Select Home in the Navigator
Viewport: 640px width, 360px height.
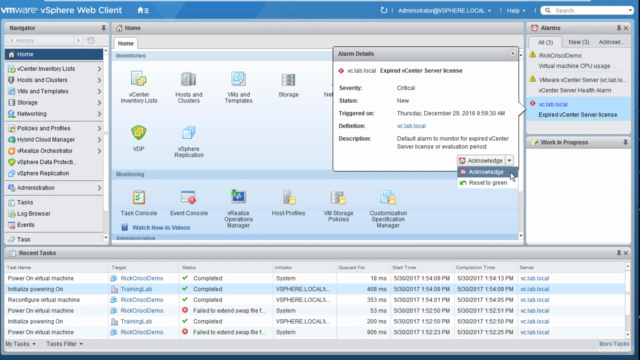(x=54, y=54)
